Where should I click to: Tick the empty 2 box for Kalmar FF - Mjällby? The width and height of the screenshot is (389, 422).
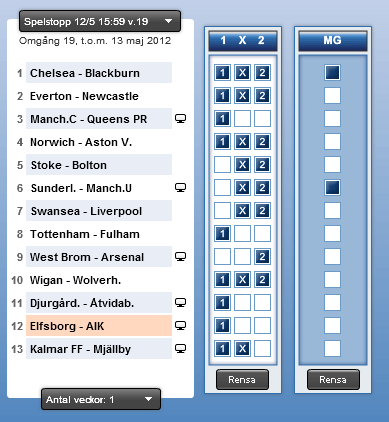coord(262,349)
